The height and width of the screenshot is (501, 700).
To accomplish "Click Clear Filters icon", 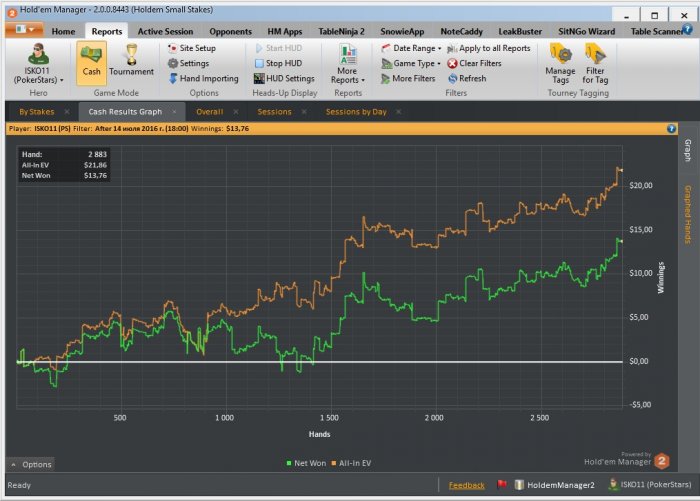I will [453, 63].
